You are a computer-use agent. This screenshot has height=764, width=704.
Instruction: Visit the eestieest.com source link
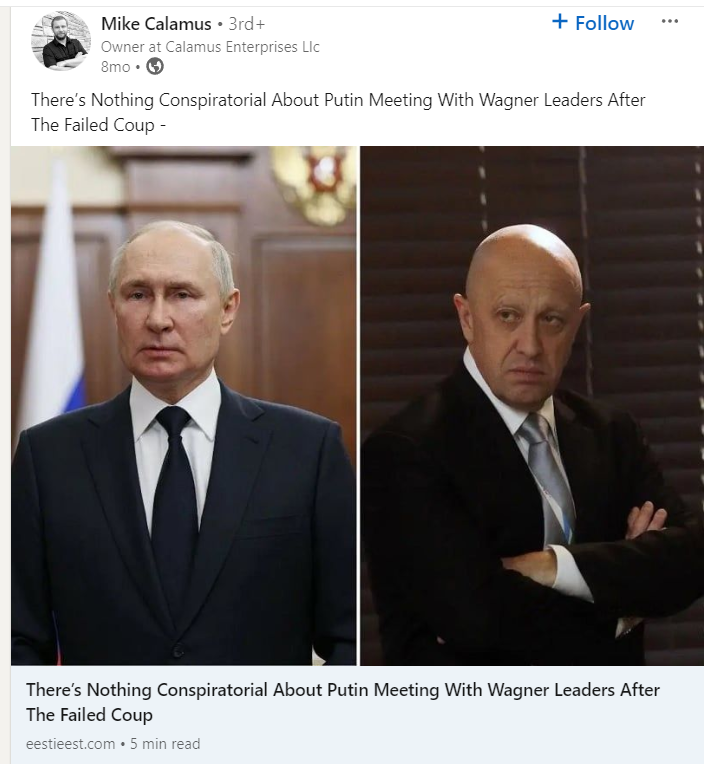pos(71,744)
